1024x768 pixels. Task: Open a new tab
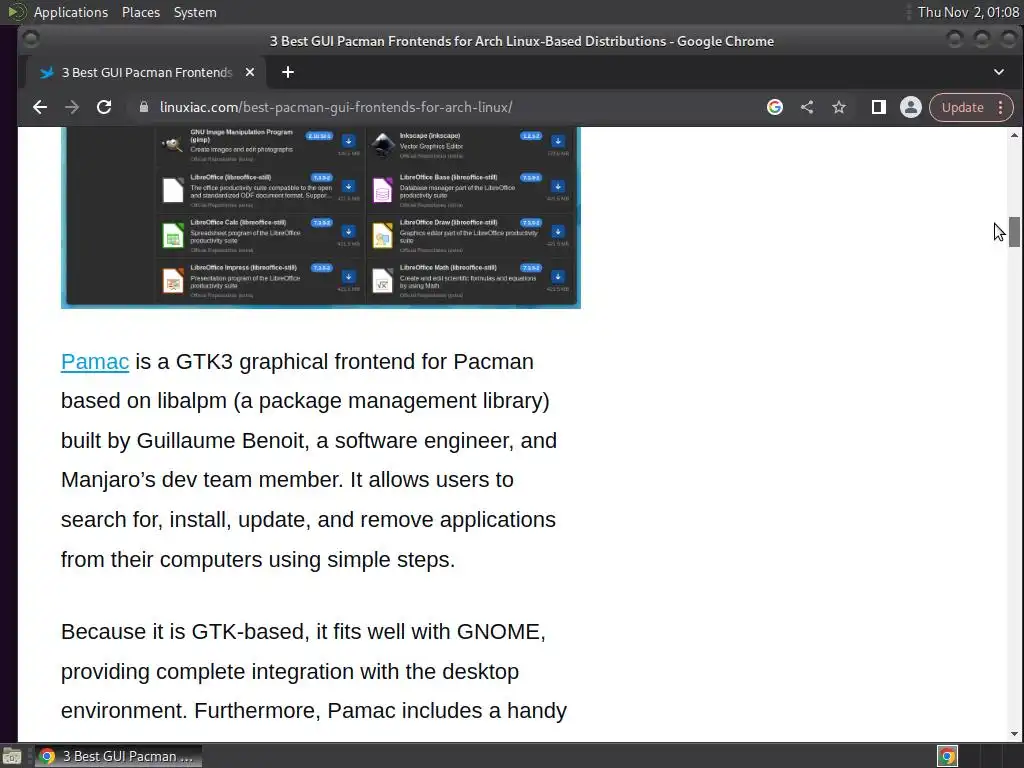287,72
